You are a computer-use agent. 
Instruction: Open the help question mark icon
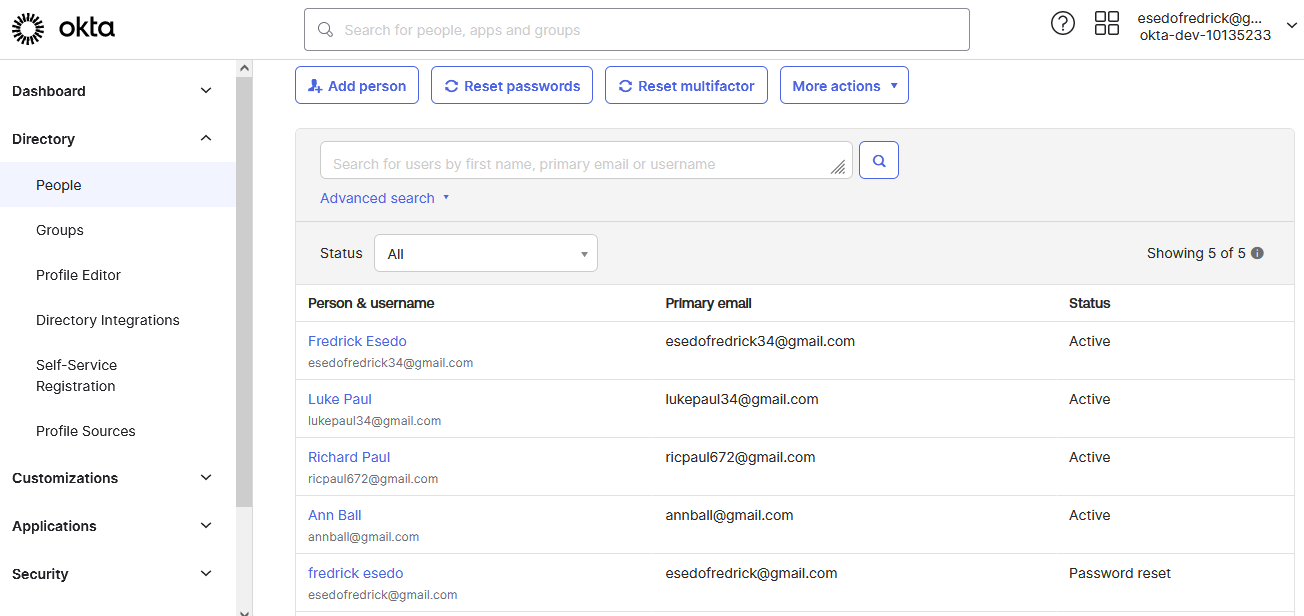tap(1062, 22)
